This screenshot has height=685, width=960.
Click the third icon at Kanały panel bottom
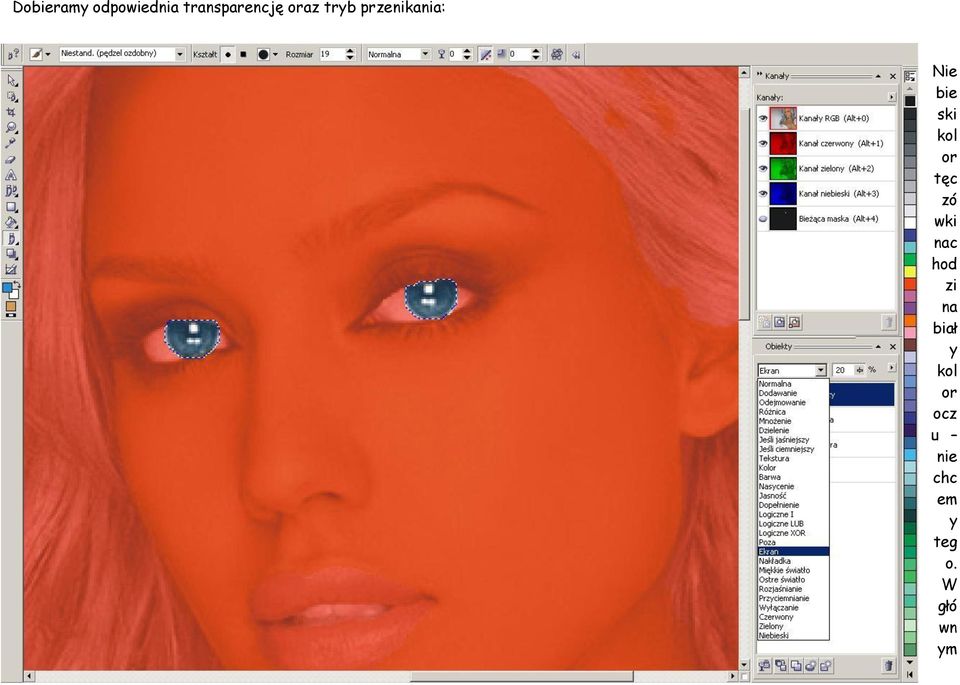(x=794, y=322)
